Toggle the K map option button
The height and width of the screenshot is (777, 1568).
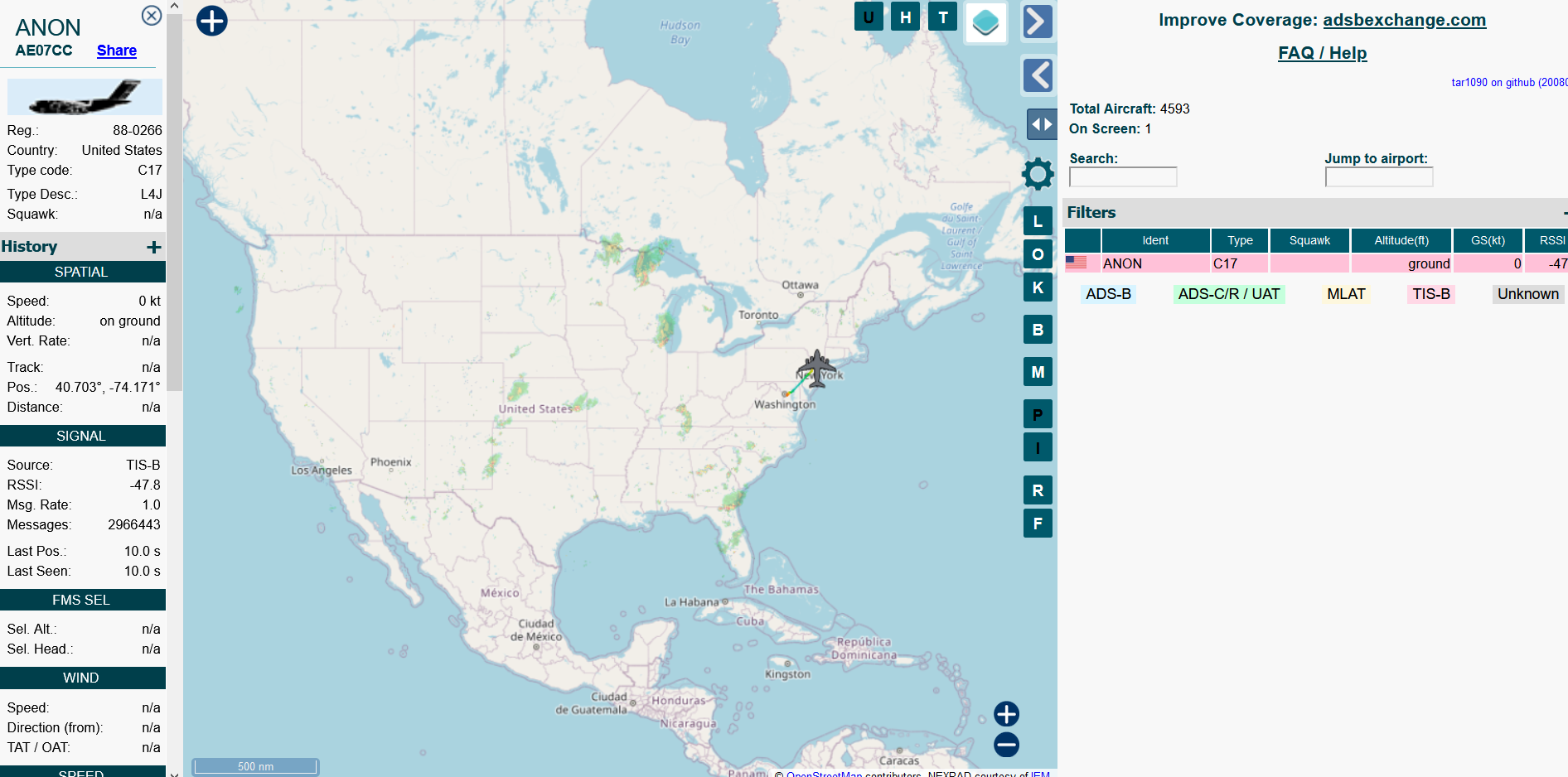click(x=1038, y=287)
